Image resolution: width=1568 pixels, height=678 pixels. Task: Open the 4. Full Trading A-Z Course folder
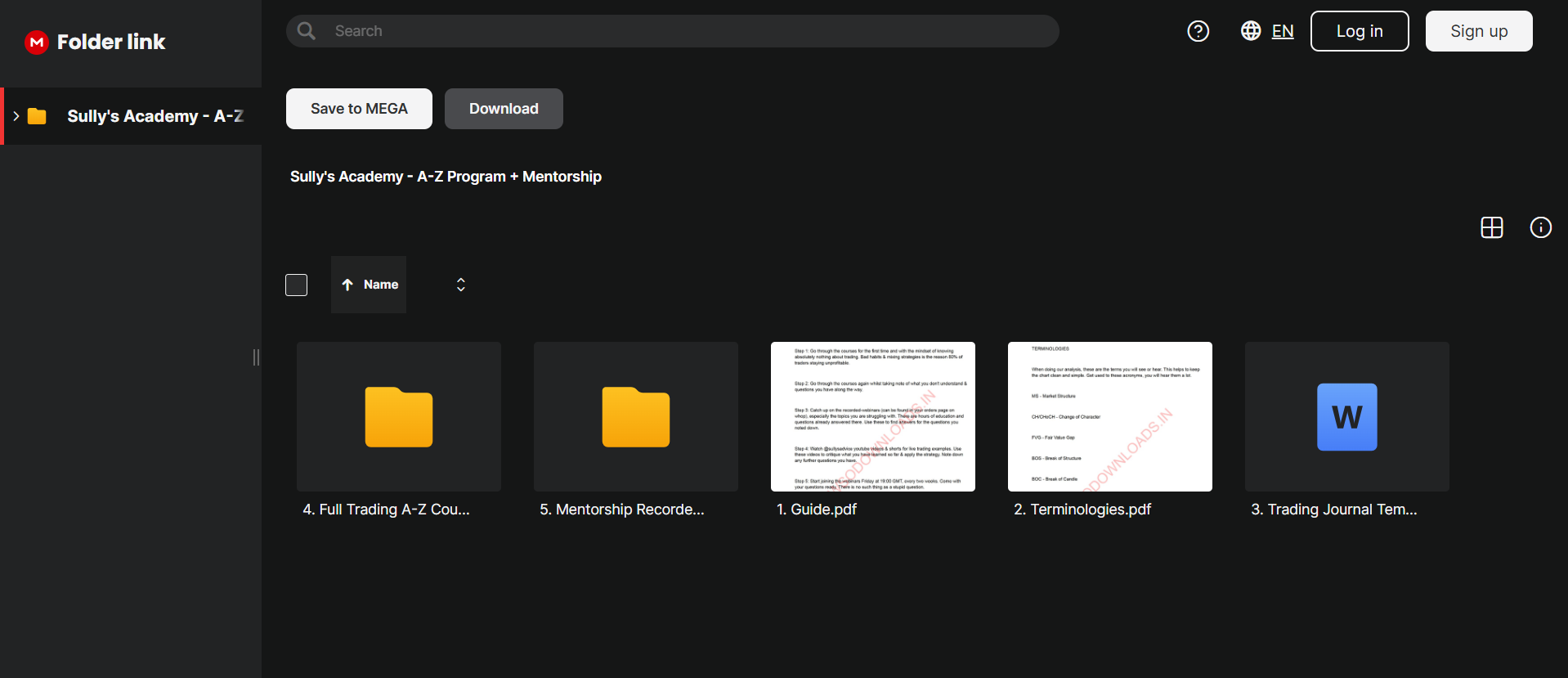point(399,417)
